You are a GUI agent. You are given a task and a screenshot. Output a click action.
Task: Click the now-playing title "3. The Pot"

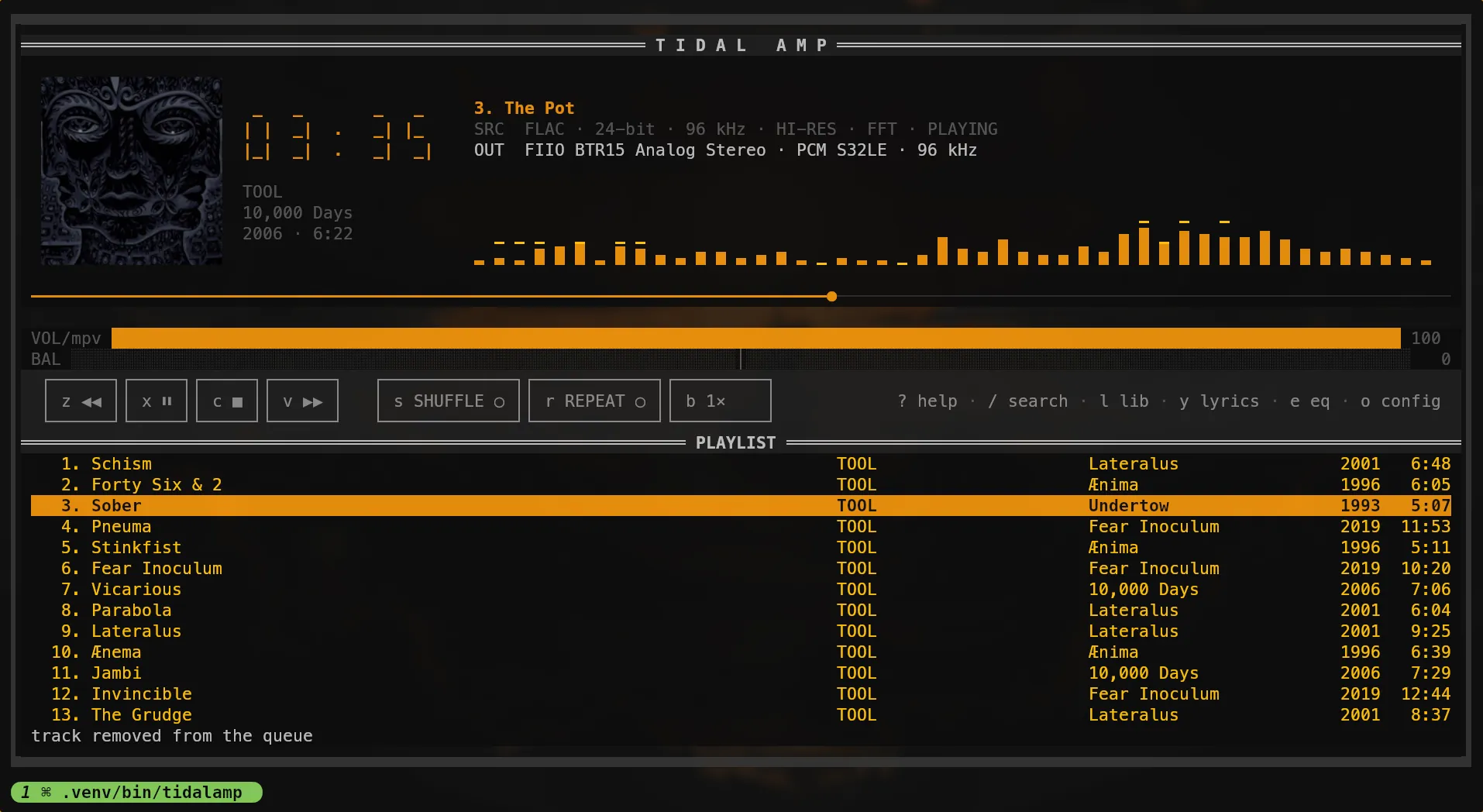(x=524, y=108)
